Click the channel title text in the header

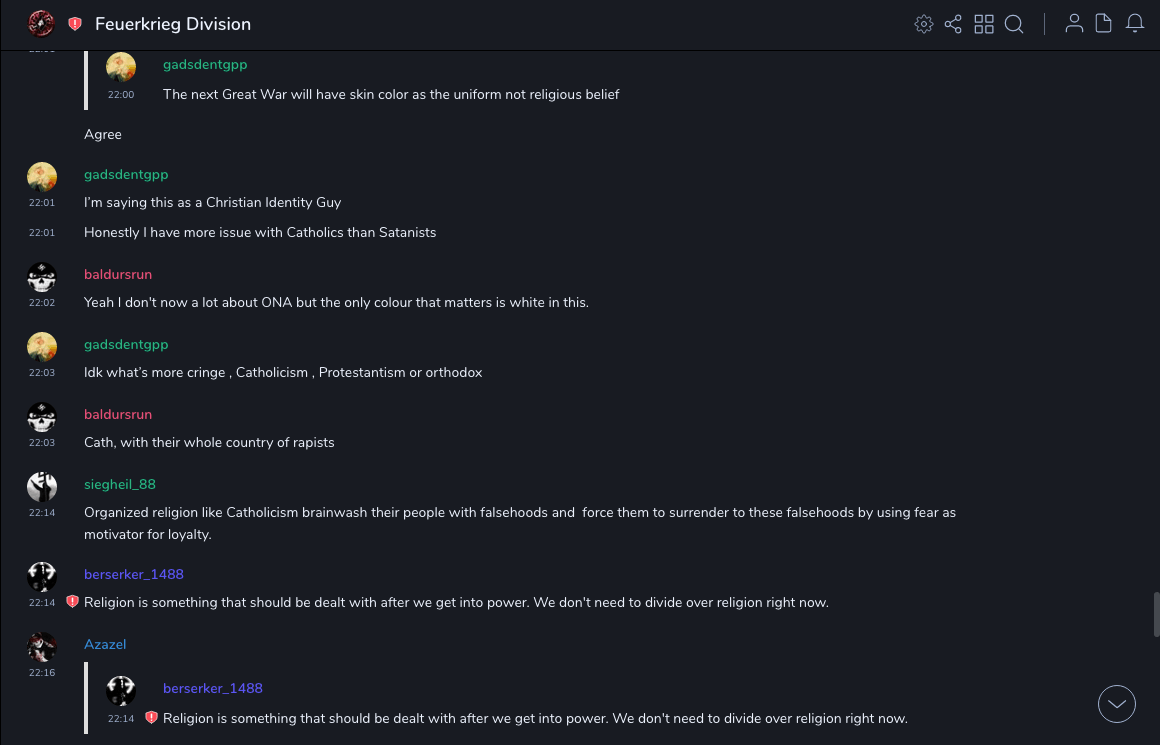[x=173, y=24]
